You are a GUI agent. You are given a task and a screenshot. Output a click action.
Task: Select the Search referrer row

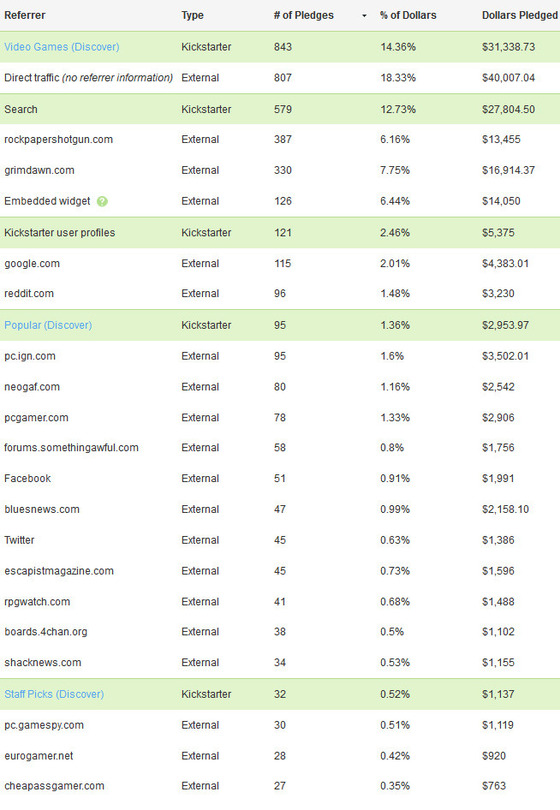280,109
